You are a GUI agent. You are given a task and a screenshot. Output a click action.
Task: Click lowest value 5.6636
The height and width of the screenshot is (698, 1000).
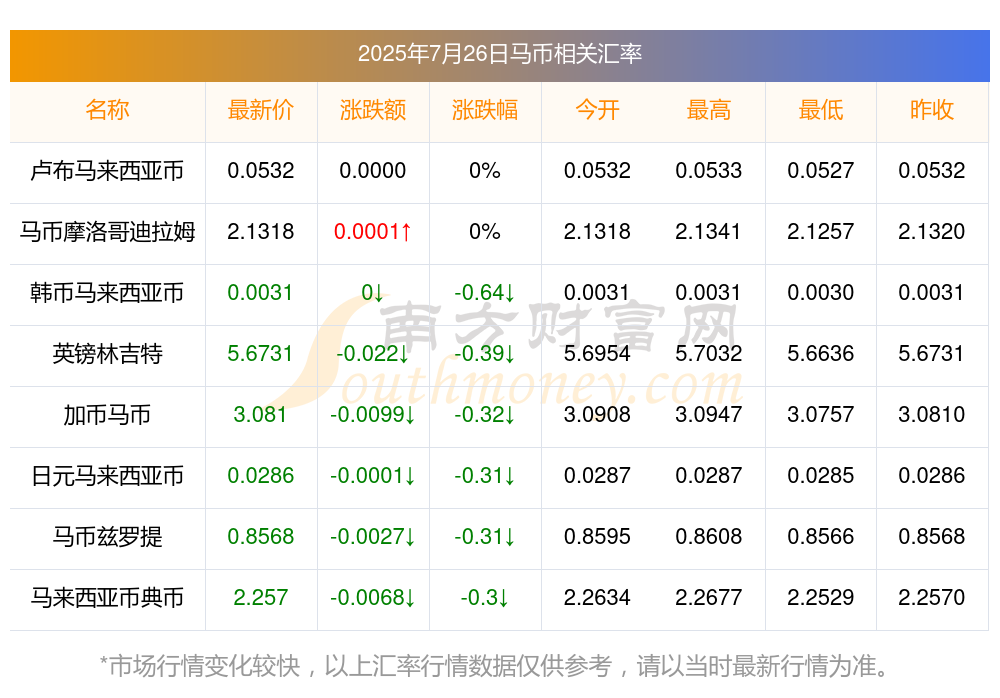click(821, 353)
